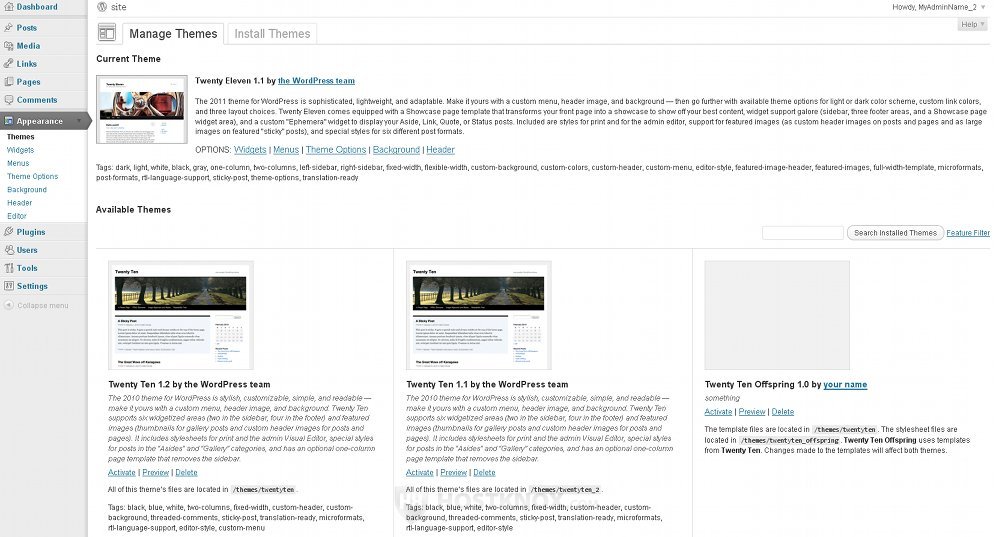
Task: Click the Settings sliders icon
Action: (9, 286)
